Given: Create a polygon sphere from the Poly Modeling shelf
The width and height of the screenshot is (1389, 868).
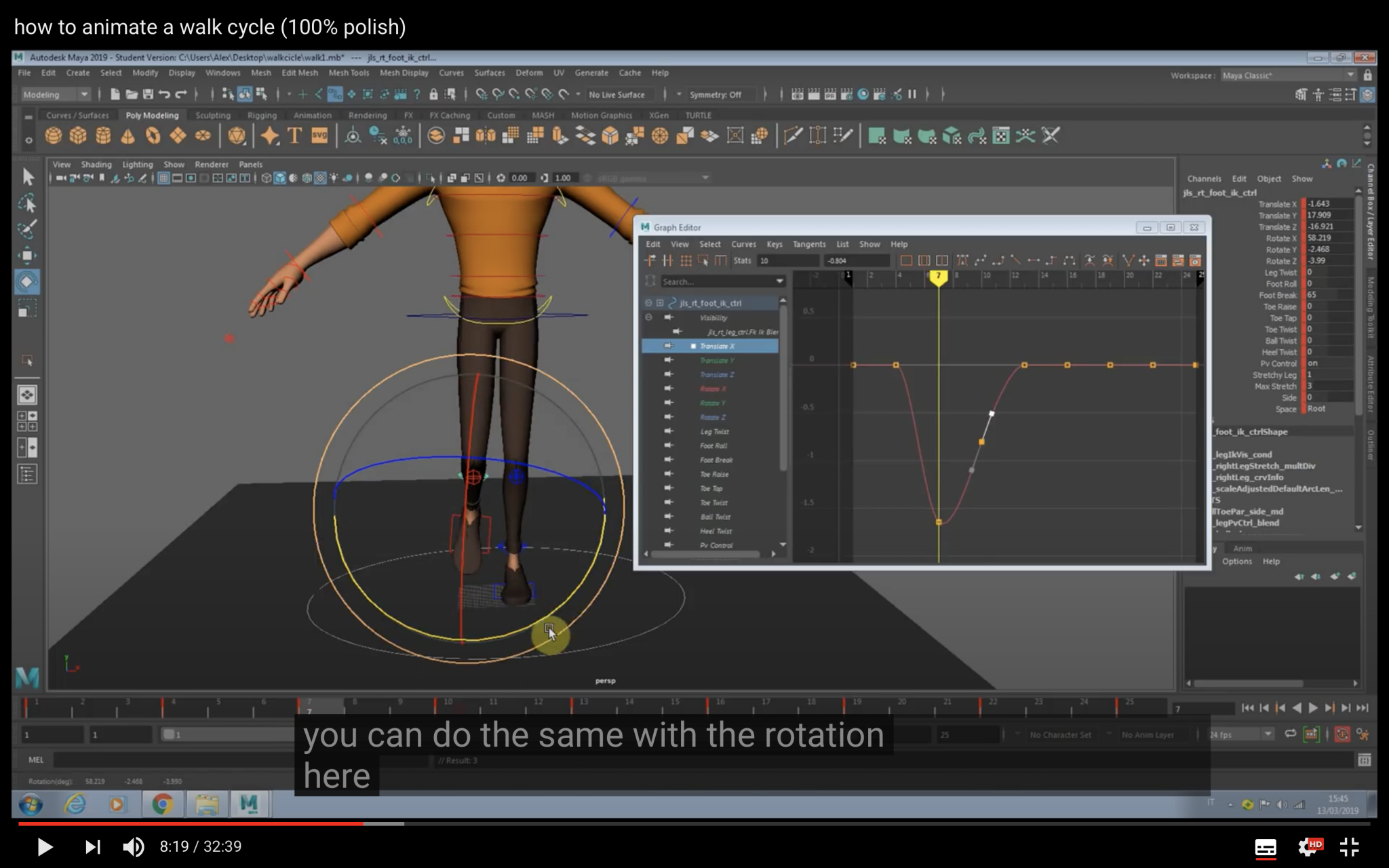Looking at the screenshot, I should pyautogui.click(x=53, y=136).
